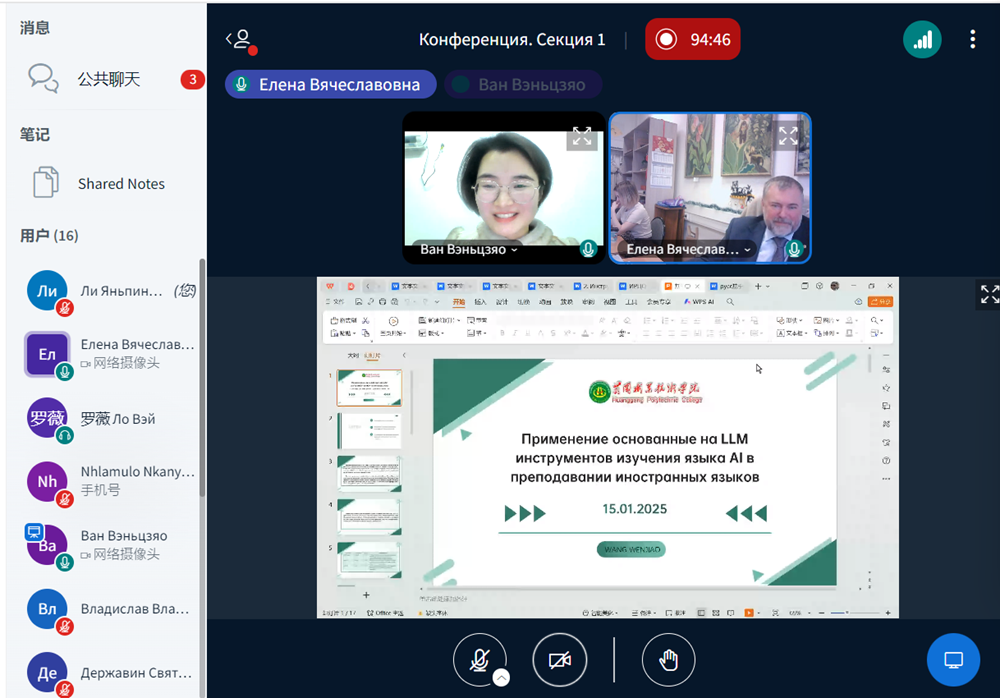Open the connection status signal icon
1000x698 pixels.
click(922, 40)
